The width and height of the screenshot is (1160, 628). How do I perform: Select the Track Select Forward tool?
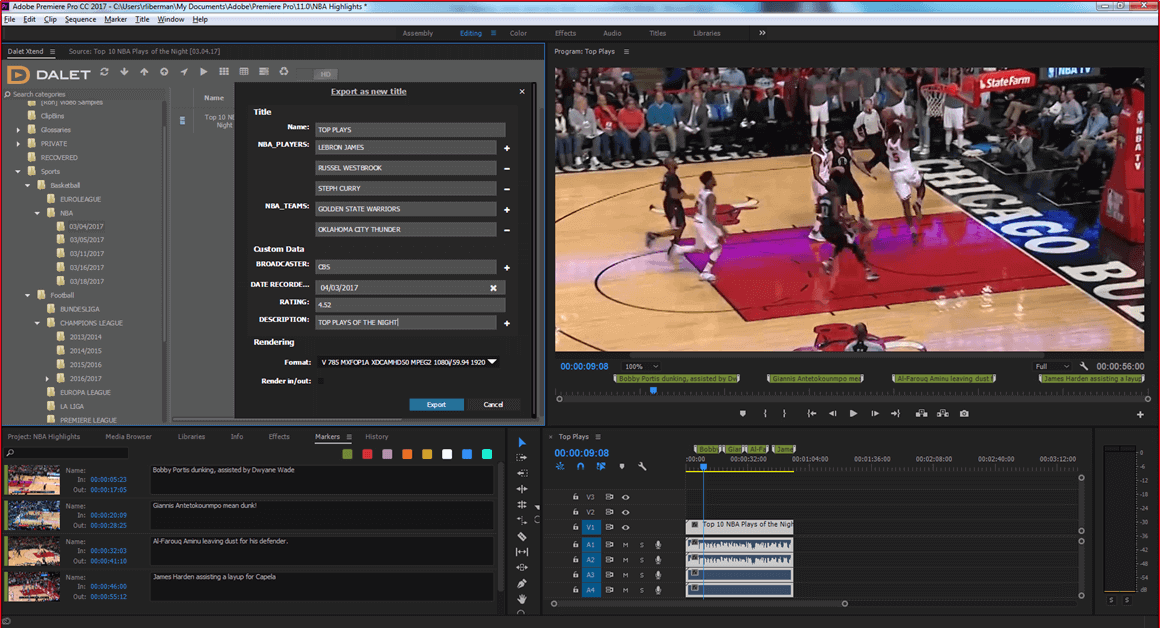pyautogui.click(x=521, y=457)
